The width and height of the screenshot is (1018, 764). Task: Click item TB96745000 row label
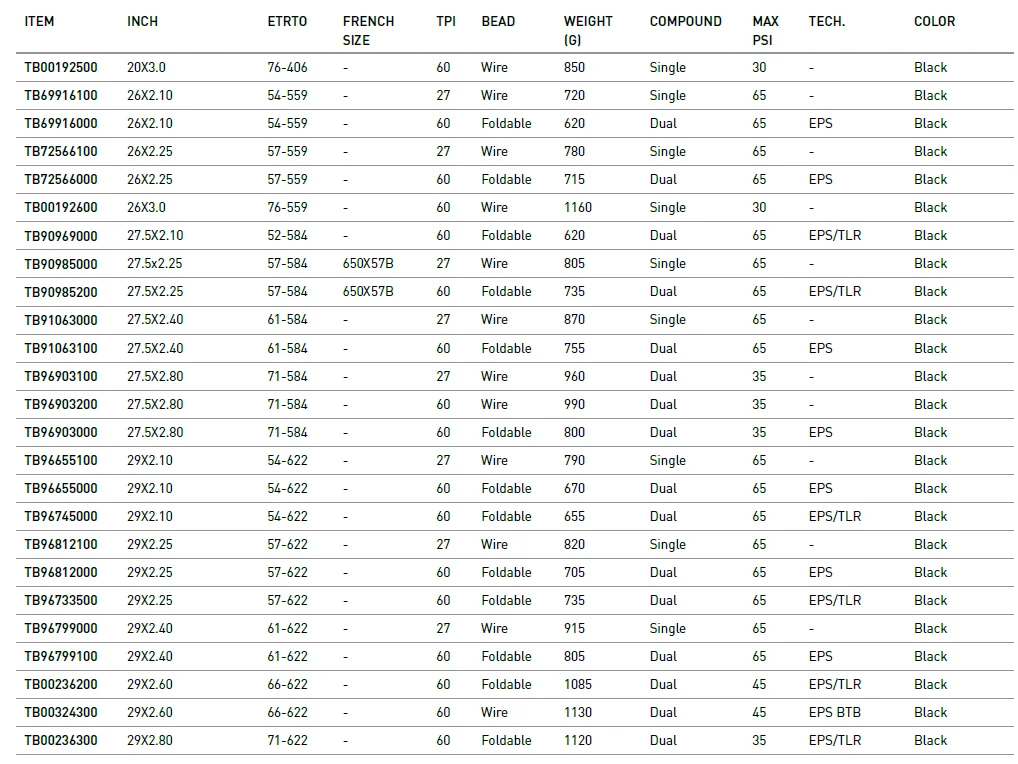(x=61, y=516)
